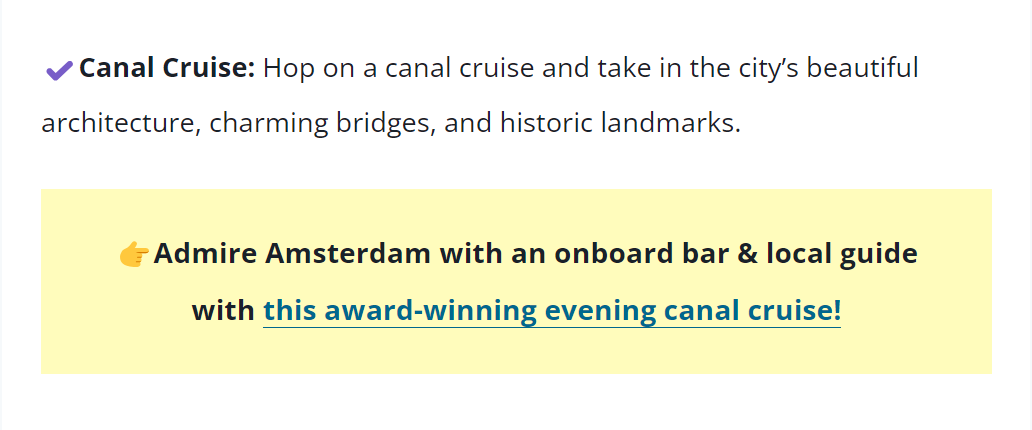Viewport: 1032px width, 430px height.
Task: Click the phrase "onboard bar"
Action: tap(640, 253)
